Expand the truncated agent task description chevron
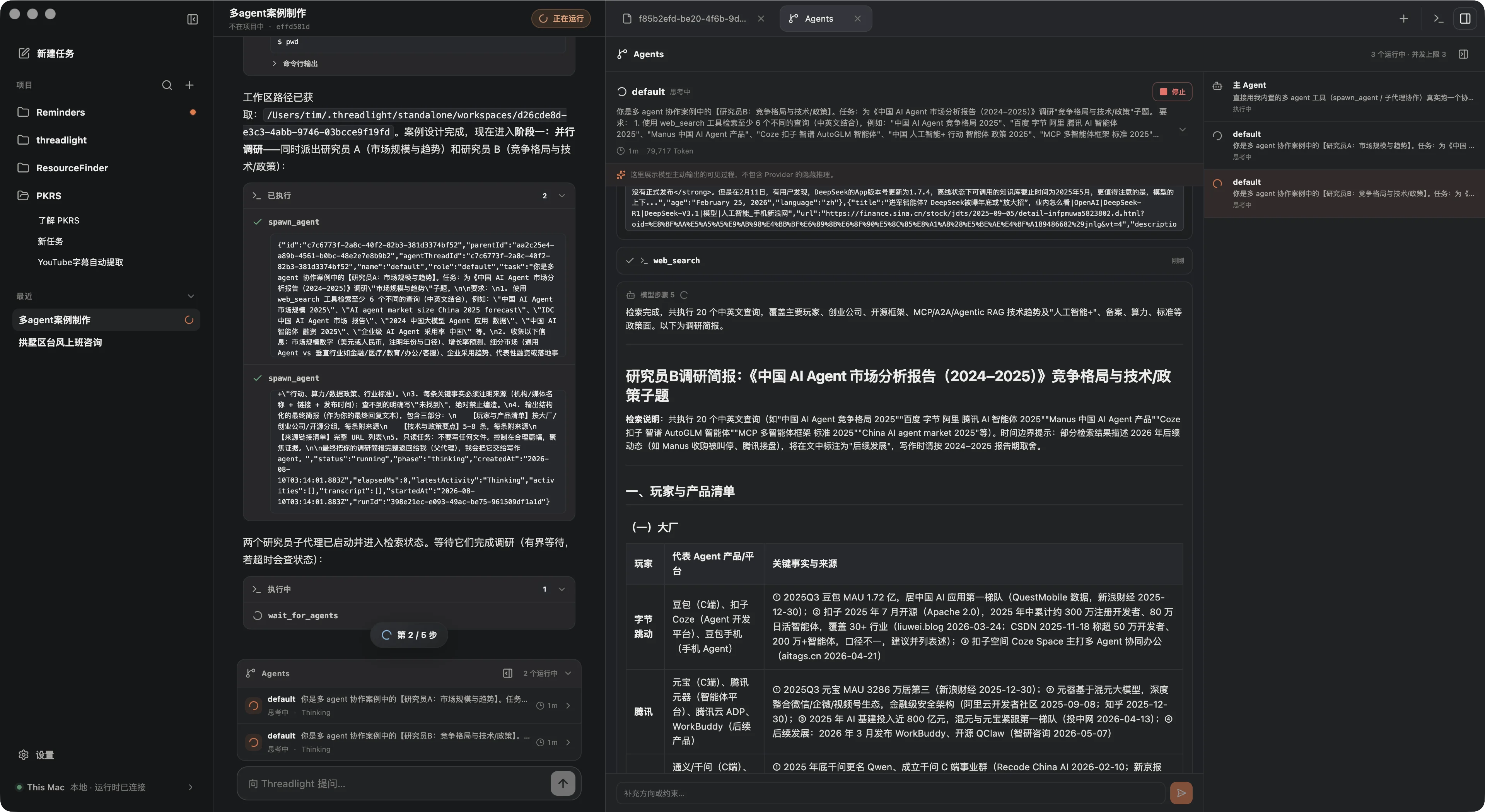 [x=1182, y=129]
